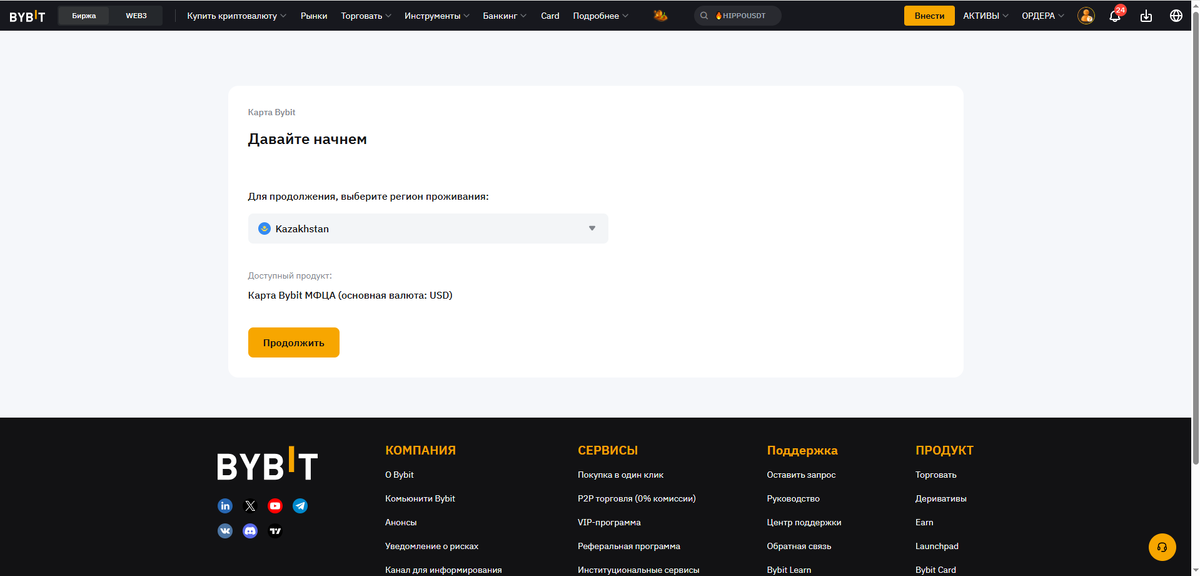Open Оставить запрос link
1200x576 pixels.
[801, 474]
